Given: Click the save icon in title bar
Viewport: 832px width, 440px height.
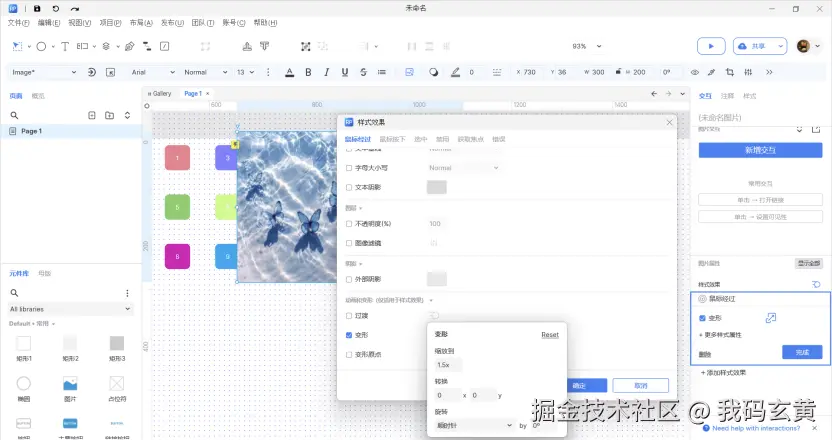Looking at the screenshot, I should 37,8.
